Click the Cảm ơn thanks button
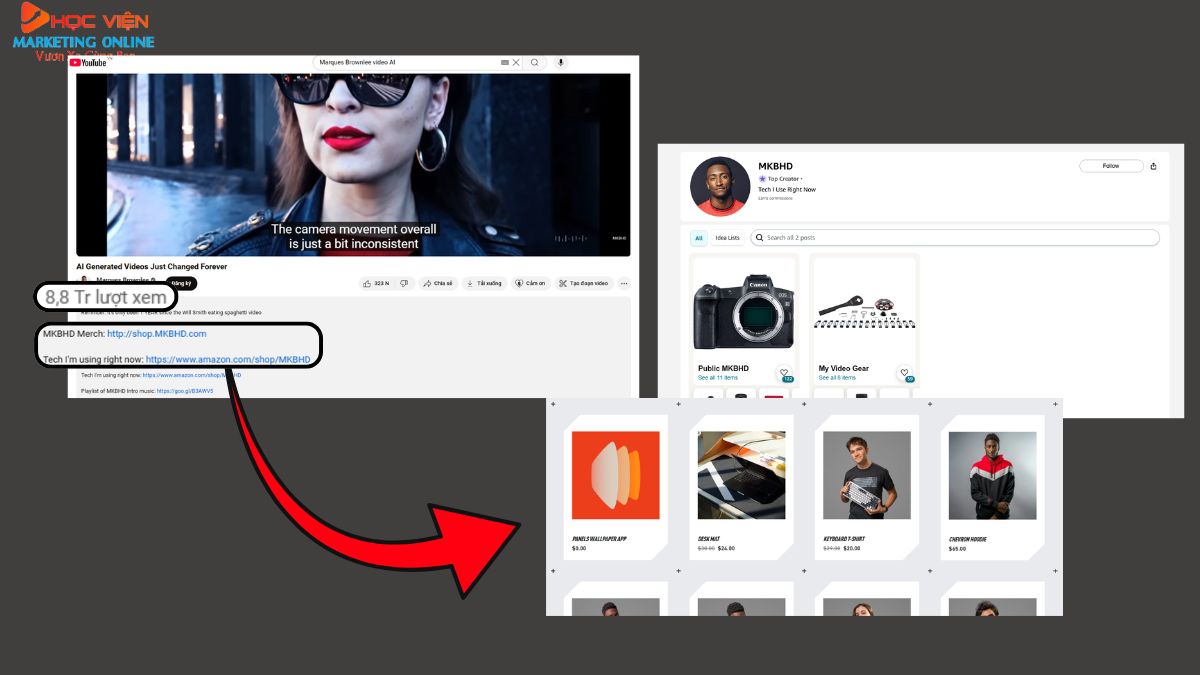This screenshot has width=1200, height=675. pyautogui.click(x=531, y=283)
